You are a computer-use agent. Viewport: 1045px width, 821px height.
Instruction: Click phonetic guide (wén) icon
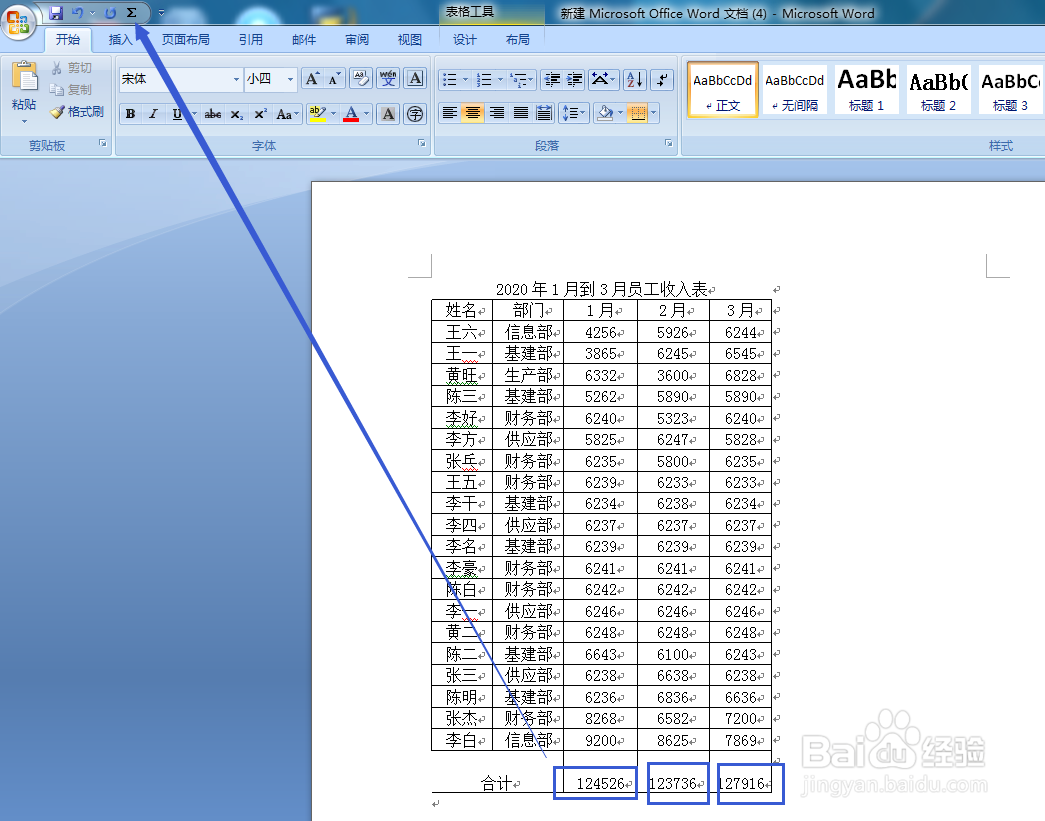(388, 79)
